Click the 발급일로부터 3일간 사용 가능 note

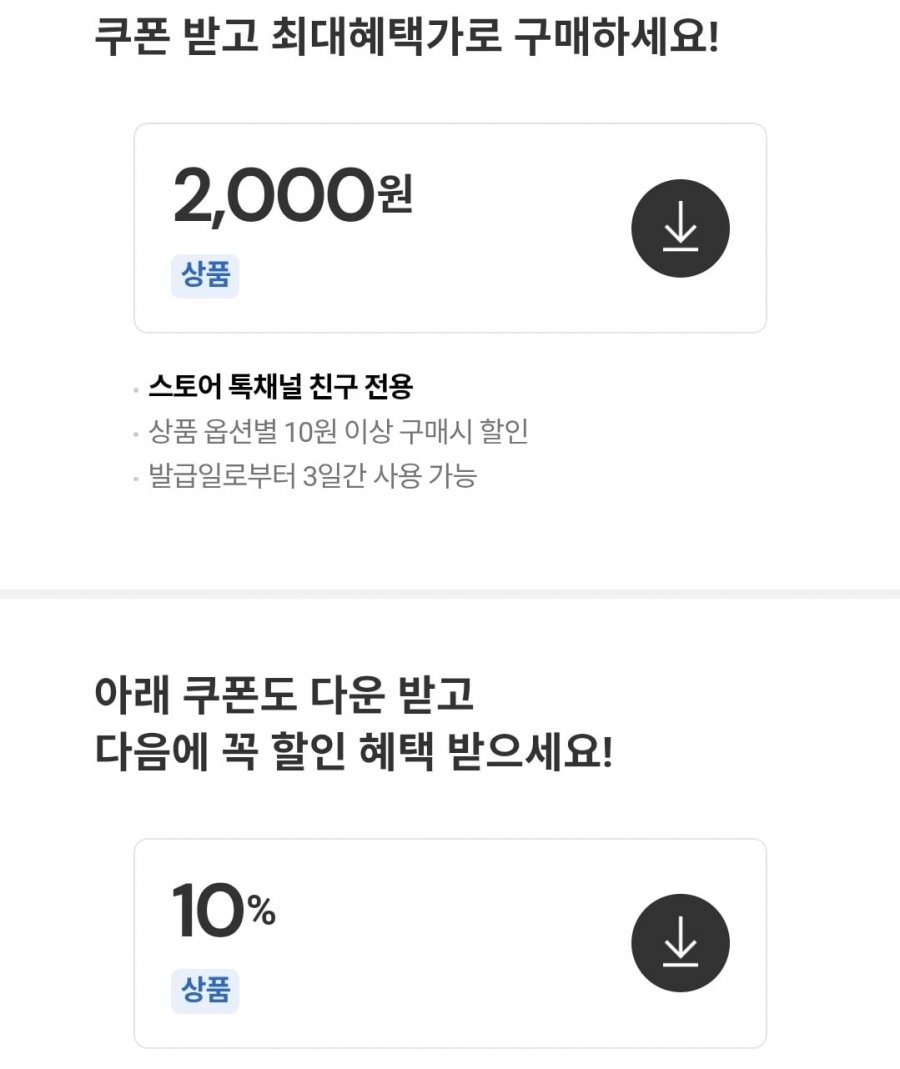tap(312, 476)
